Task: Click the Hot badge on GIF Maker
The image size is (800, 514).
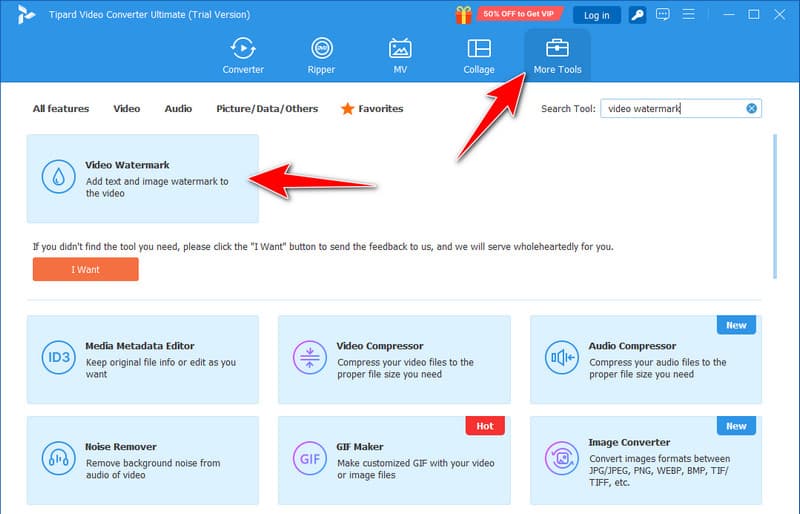Action: tap(485, 426)
